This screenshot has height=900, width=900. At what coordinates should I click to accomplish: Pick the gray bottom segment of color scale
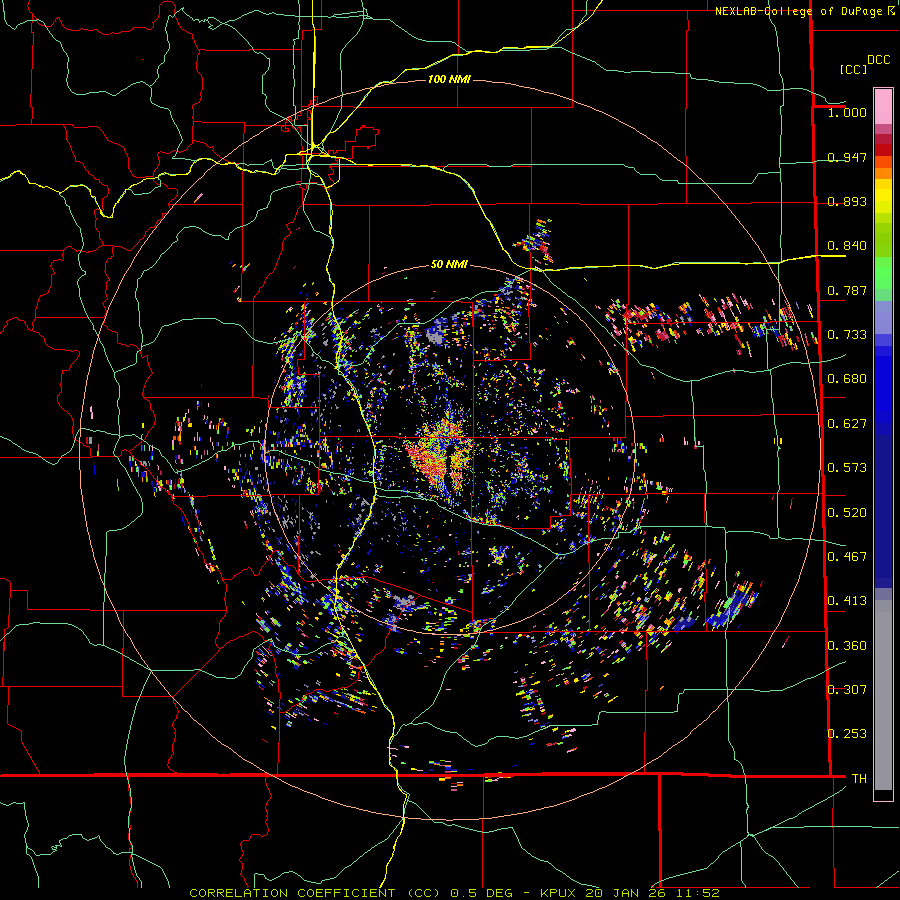tap(883, 695)
